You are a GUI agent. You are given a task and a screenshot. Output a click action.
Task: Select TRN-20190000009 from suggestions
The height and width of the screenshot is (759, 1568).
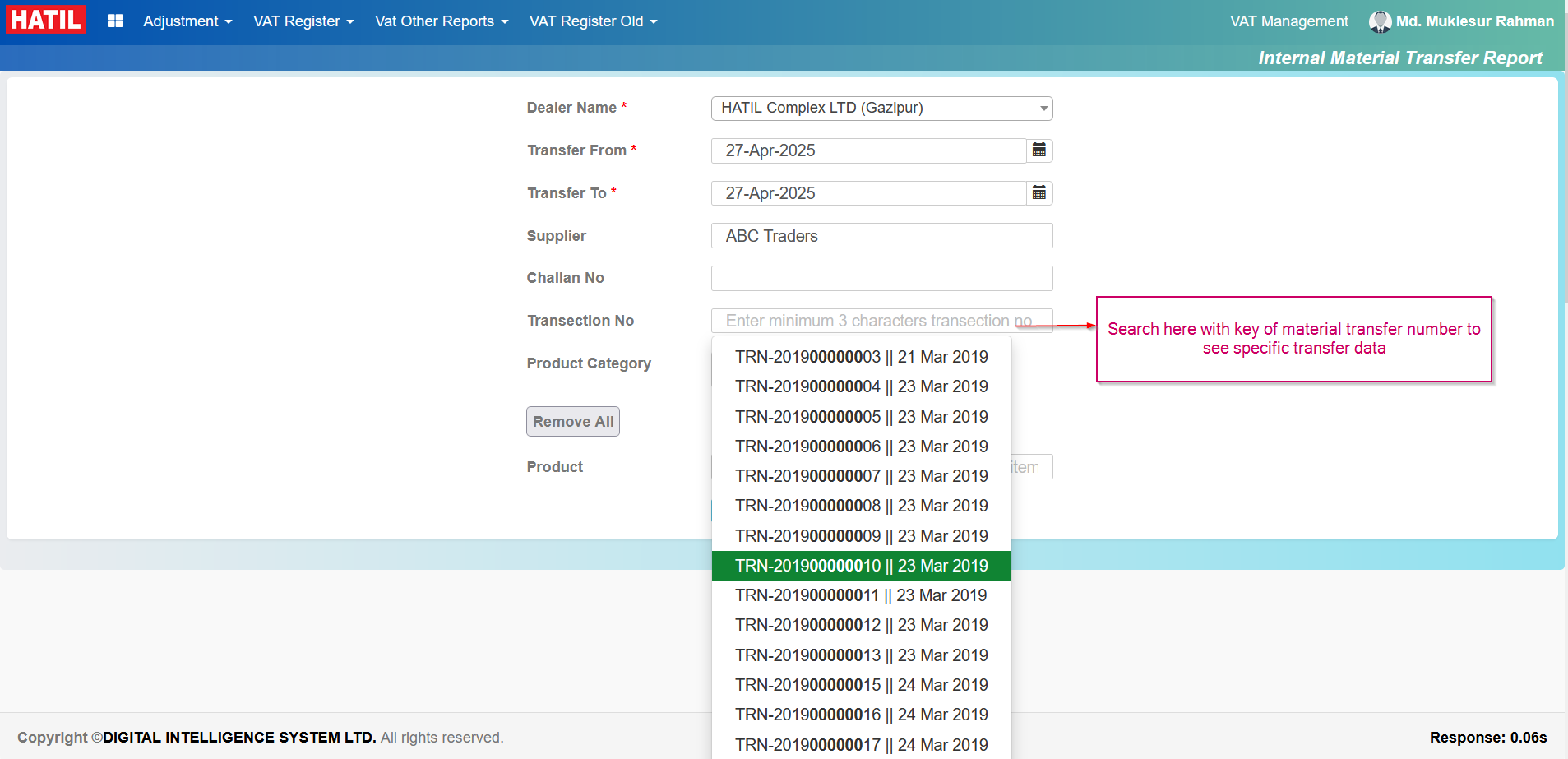[x=861, y=536]
